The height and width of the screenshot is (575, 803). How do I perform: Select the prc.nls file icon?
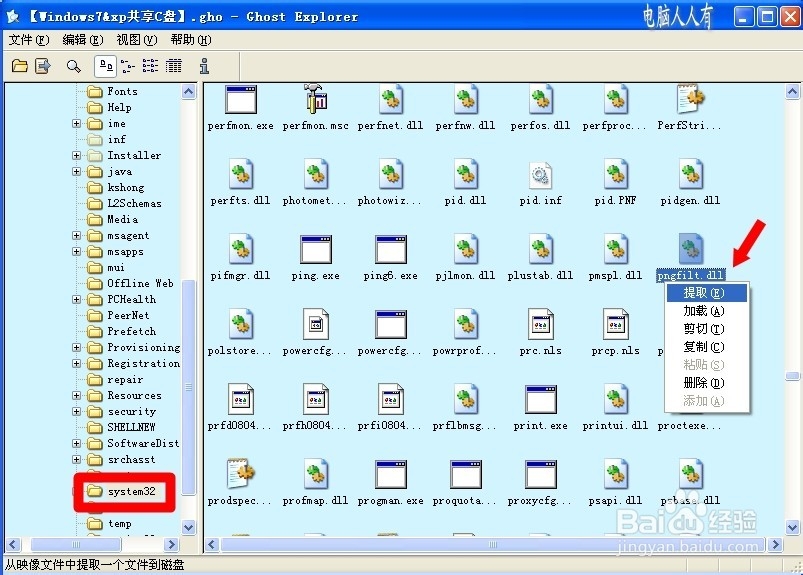tap(541, 324)
